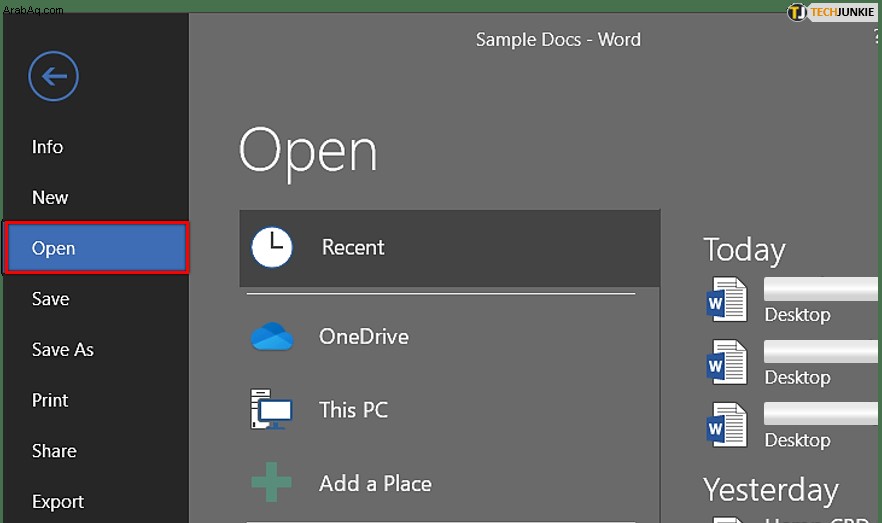Select the Recent location label
Viewport: 882px width, 523px height.
pyautogui.click(x=353, y=247)
